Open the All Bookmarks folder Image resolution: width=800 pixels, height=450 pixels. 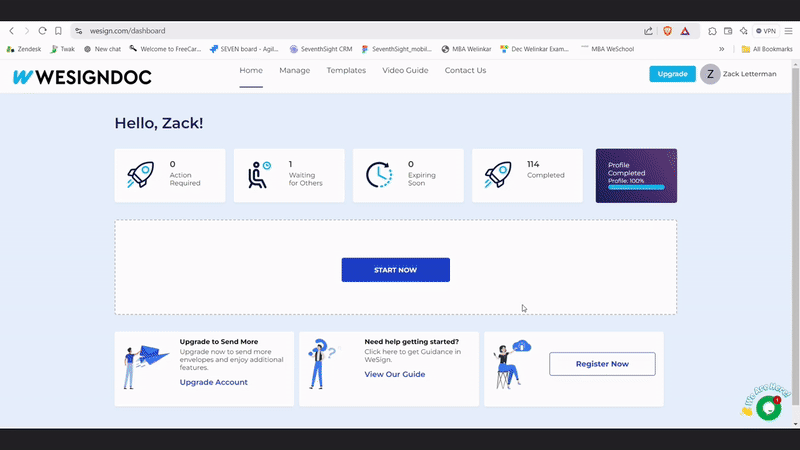(x=765, y=48)
